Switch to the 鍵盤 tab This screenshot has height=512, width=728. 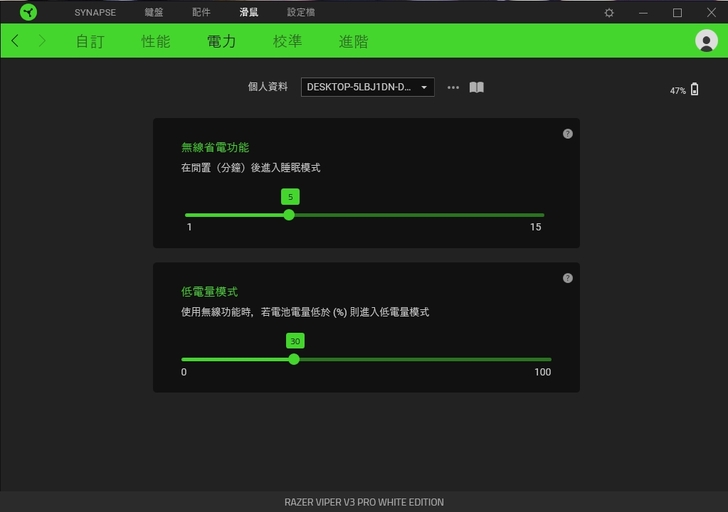pyautogui.click(x=154, y=13)
